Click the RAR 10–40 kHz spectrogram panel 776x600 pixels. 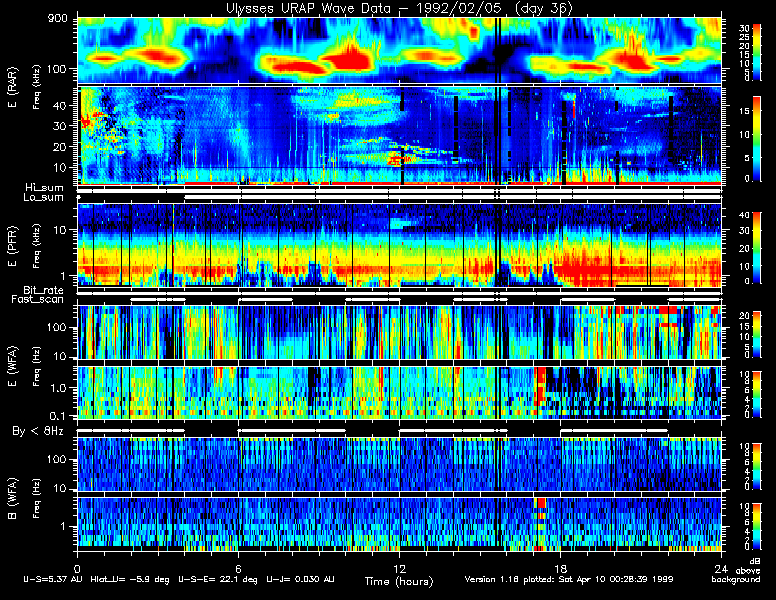[399, 136]
